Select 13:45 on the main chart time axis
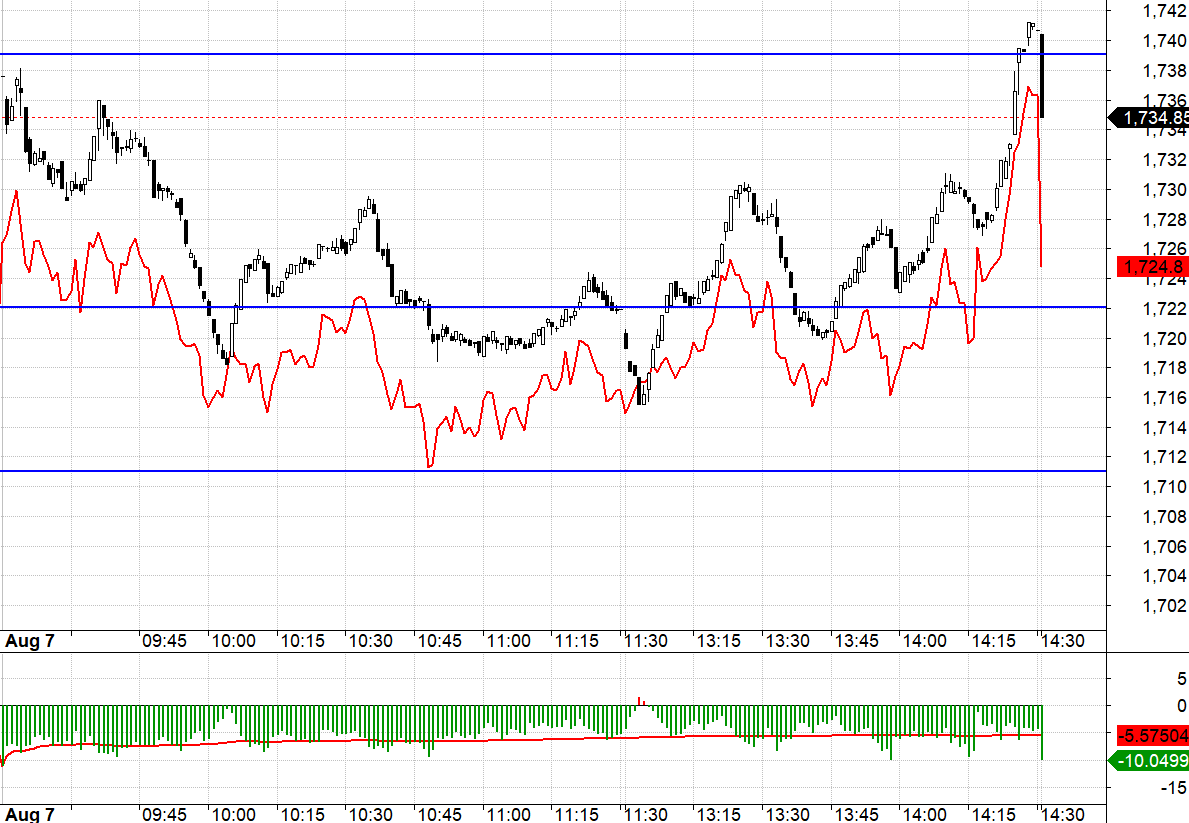 tap(859, 641)
